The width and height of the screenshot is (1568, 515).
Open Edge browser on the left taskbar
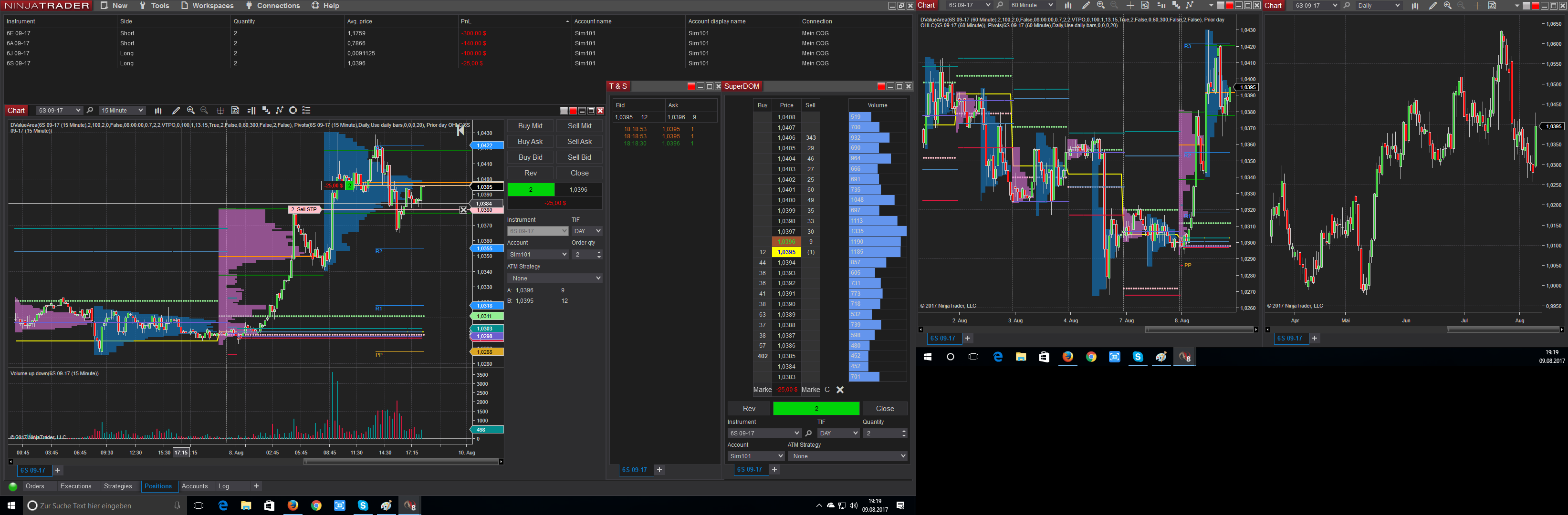223,505
